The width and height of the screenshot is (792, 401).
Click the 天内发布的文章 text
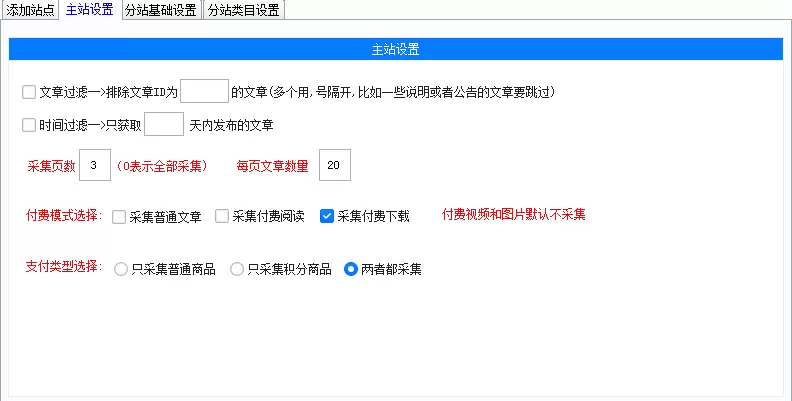click(x=231, y=125)
